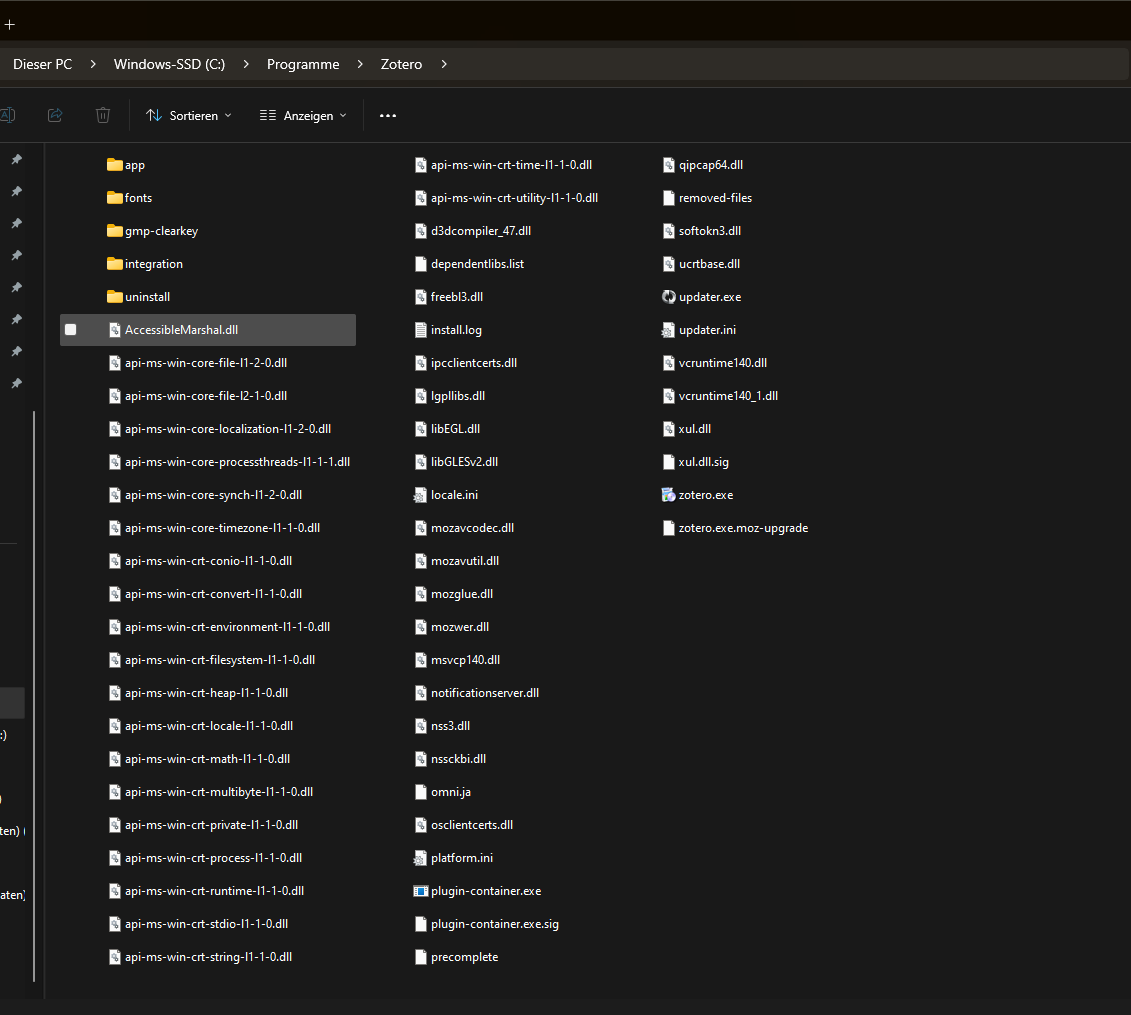This screenshot has width=1131, height=1015.
Task: Select the plugin-container.exe icon
Action: pyautogui.click(x=421, y=891)
